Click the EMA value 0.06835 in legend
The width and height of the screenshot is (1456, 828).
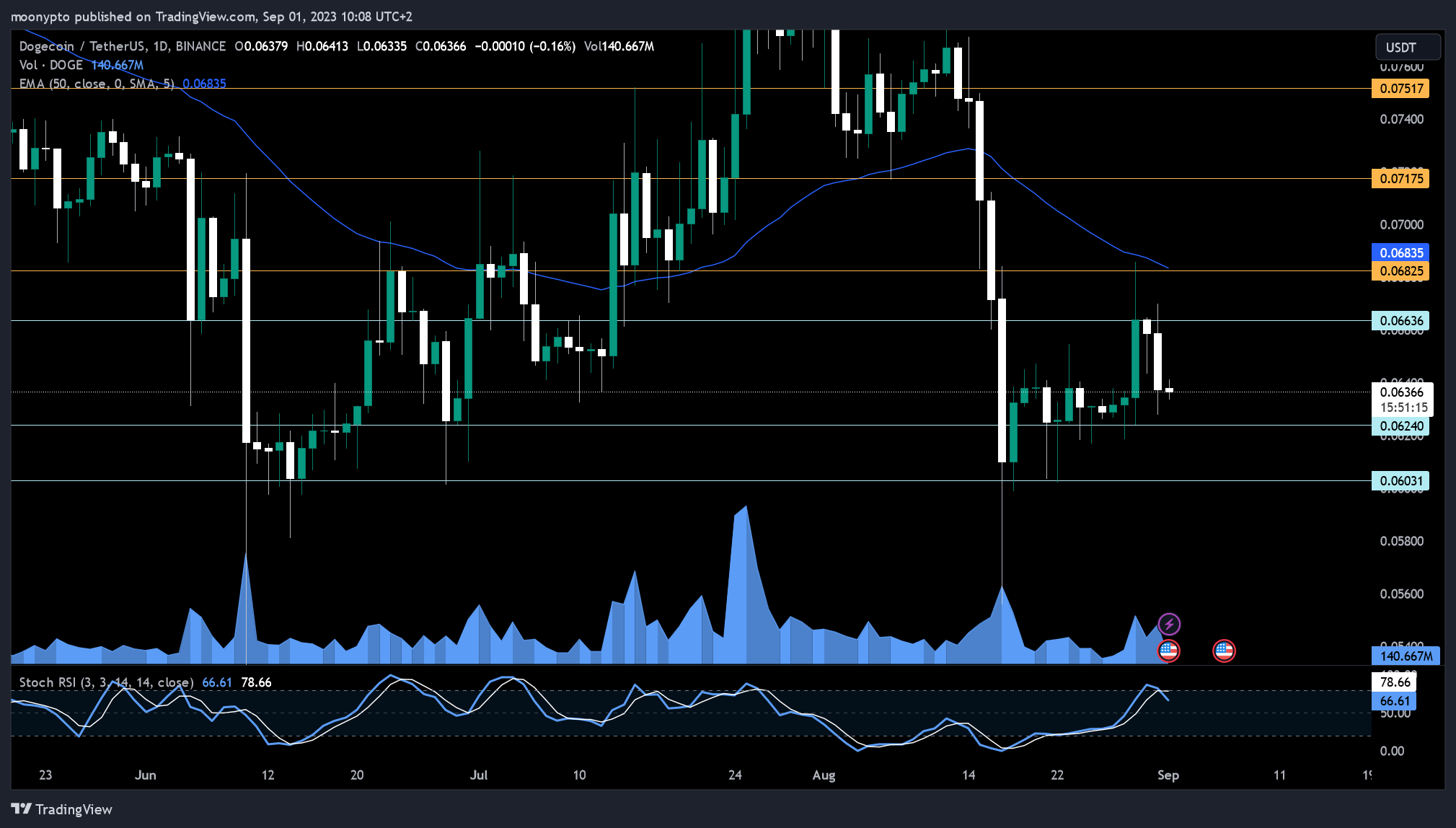(204, 84)
